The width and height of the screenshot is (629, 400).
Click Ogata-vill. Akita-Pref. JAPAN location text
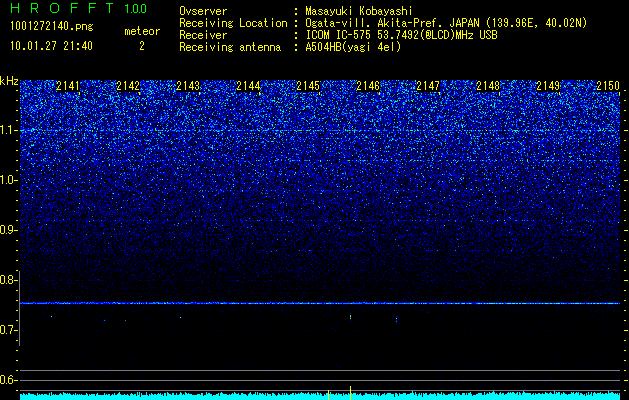446,23
